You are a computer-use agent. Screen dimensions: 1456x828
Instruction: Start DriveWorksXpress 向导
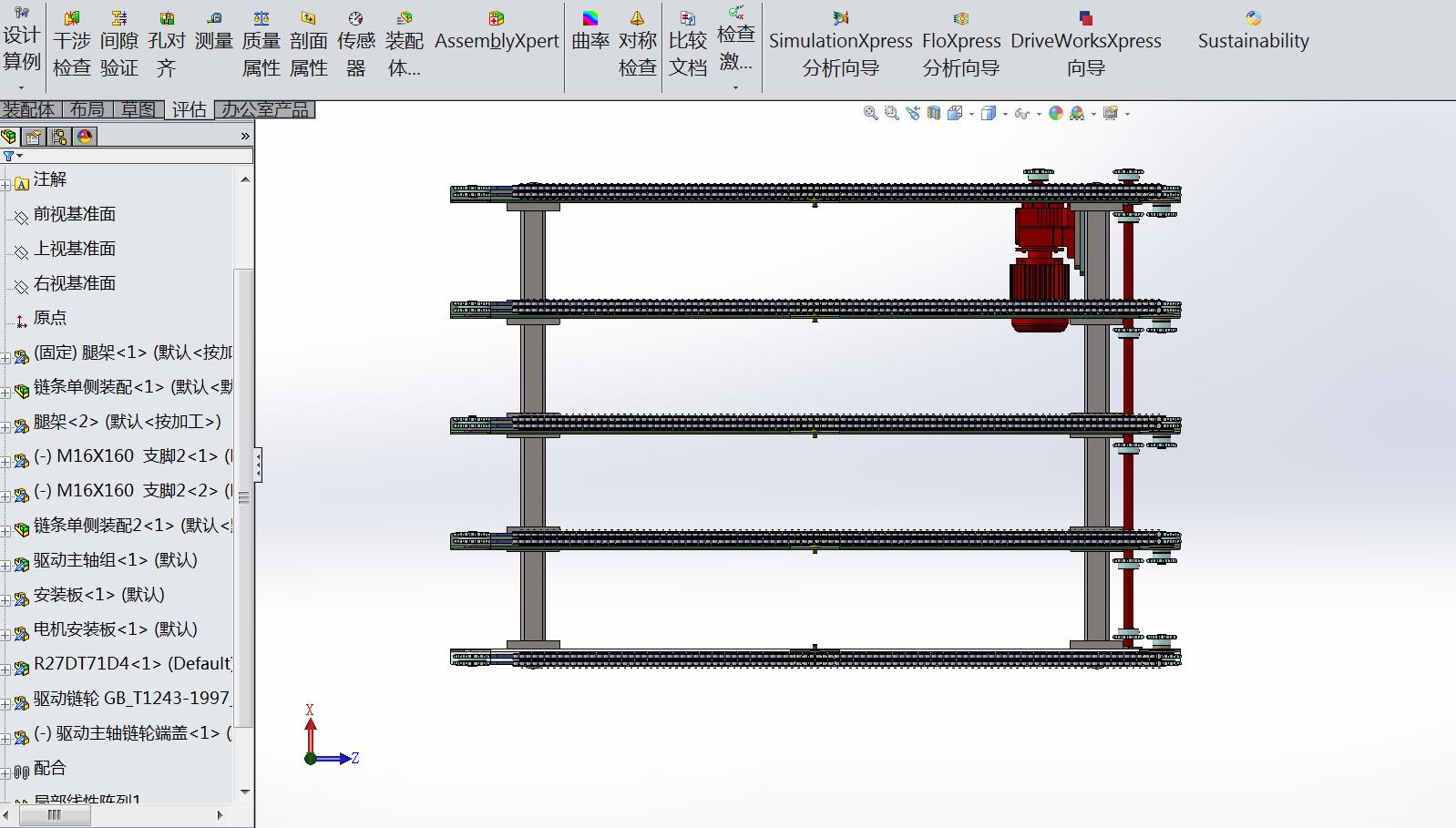coord(1086,43)
